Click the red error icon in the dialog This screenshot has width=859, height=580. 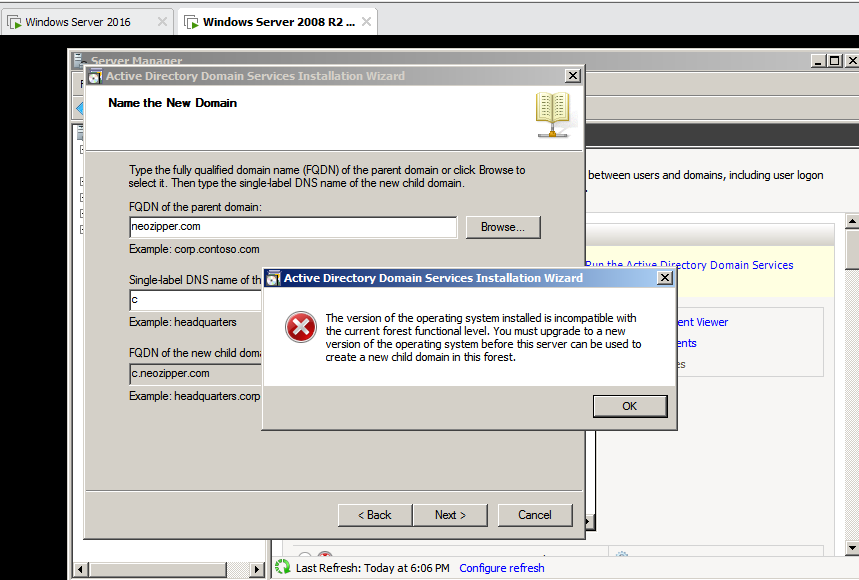coord(300,327)
